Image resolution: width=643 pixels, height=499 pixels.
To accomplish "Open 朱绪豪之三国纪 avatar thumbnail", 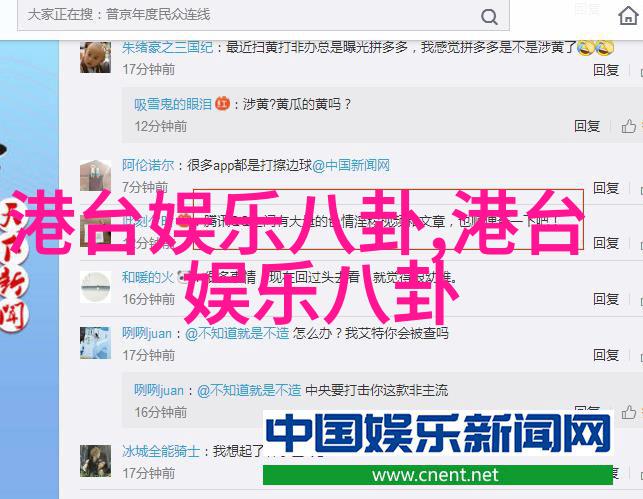I will (x=95, y=57).
